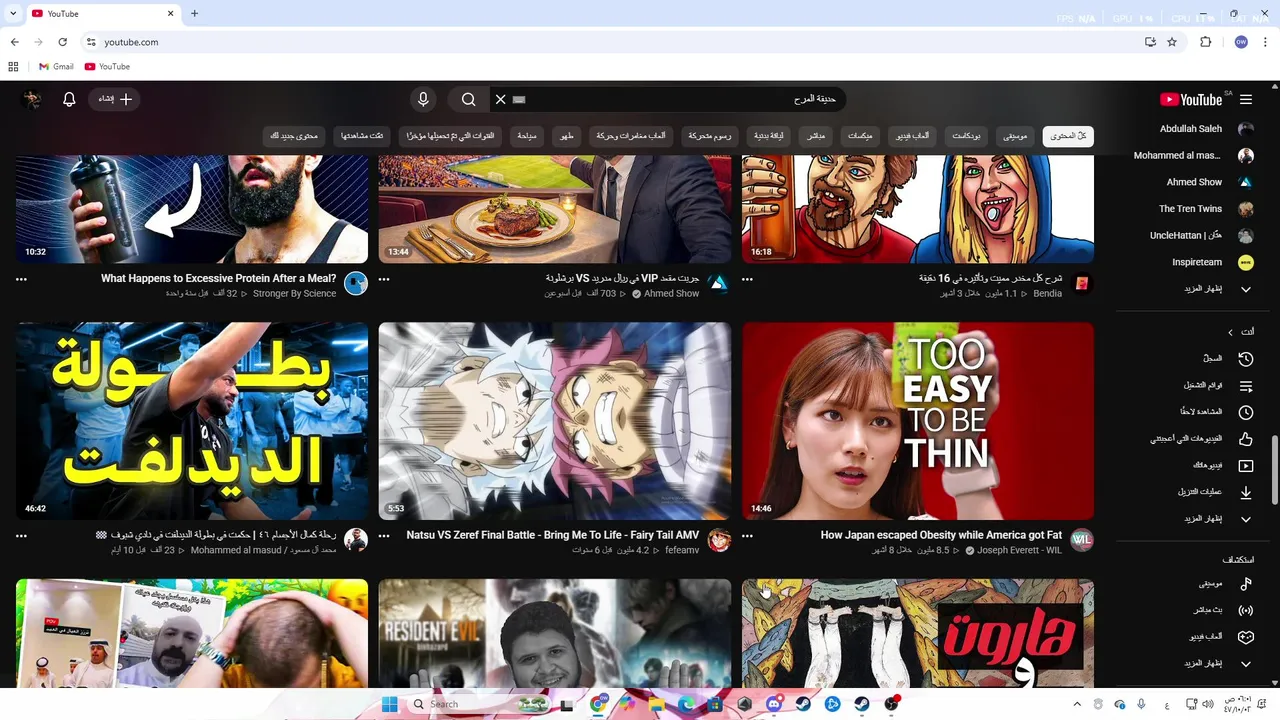Open Windows Start menu on taskbar
Image resolution: width=1280 pixels, height=720 pixels.
(x=389, y=704)
